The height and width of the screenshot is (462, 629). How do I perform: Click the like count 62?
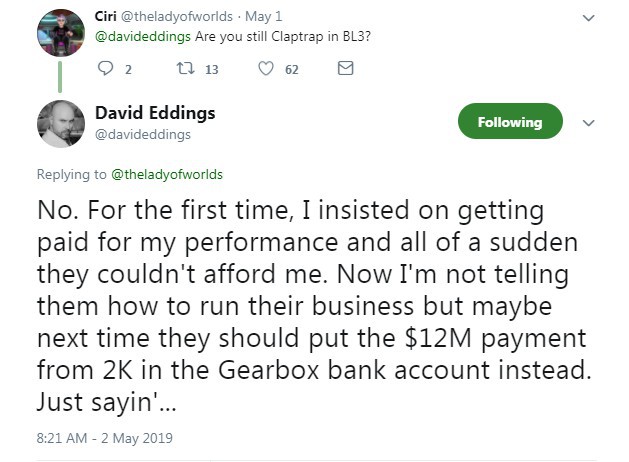click(292, 70)
